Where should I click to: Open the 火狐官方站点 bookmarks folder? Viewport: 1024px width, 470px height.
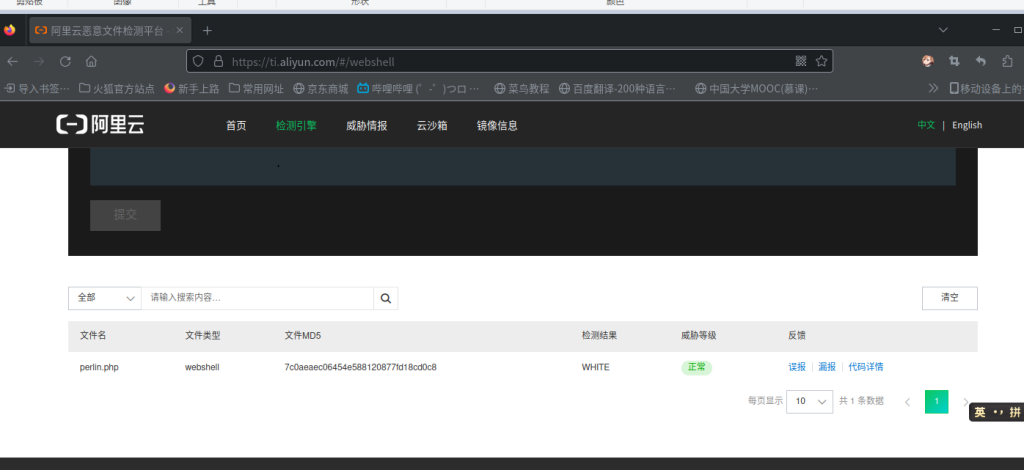point(117,88)
